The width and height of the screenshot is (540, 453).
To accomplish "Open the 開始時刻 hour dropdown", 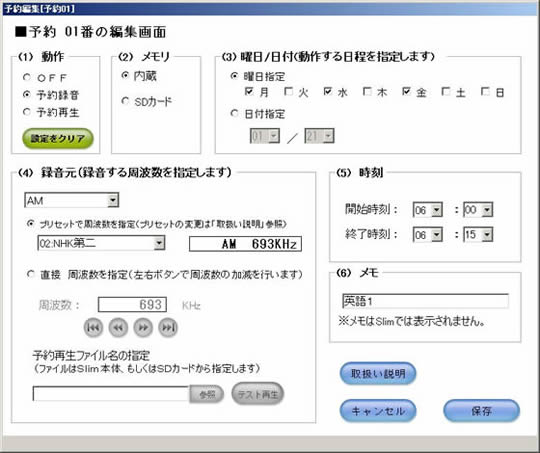I will point(427,210).
